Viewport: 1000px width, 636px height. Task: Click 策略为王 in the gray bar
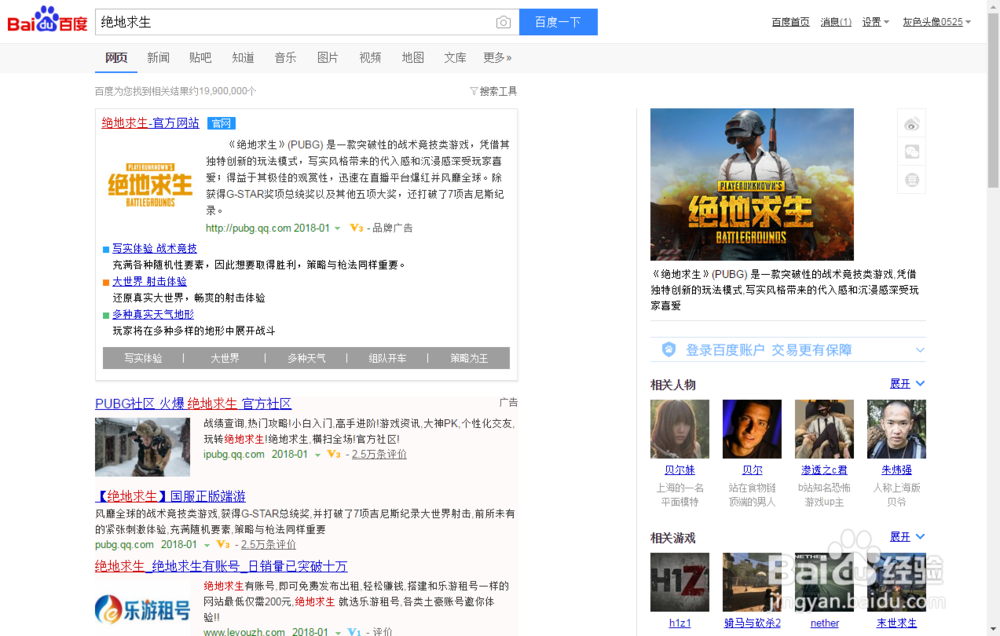point(469,359)
